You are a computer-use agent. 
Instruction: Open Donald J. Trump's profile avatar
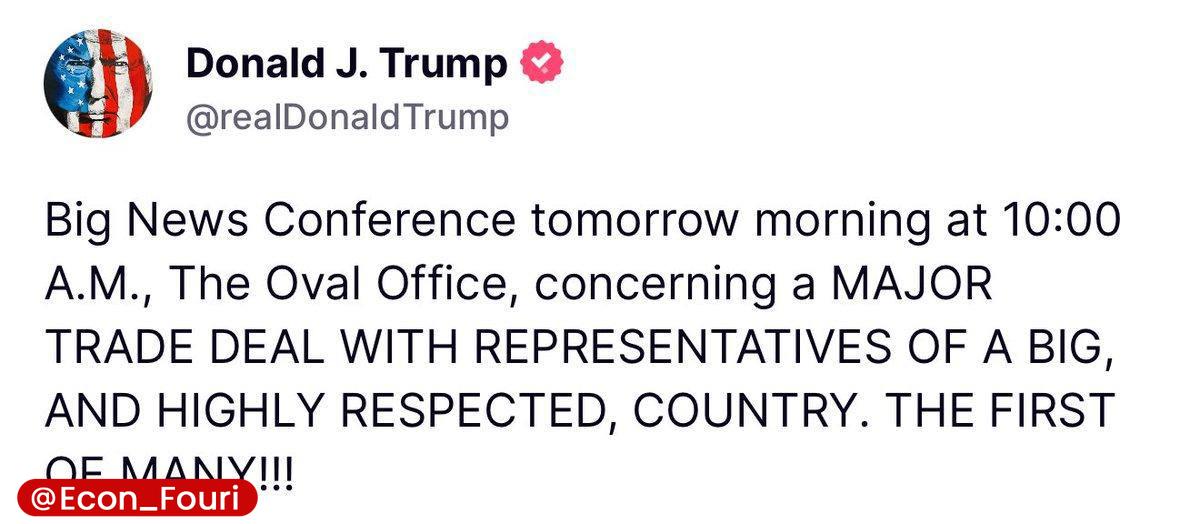click(97, 84)
